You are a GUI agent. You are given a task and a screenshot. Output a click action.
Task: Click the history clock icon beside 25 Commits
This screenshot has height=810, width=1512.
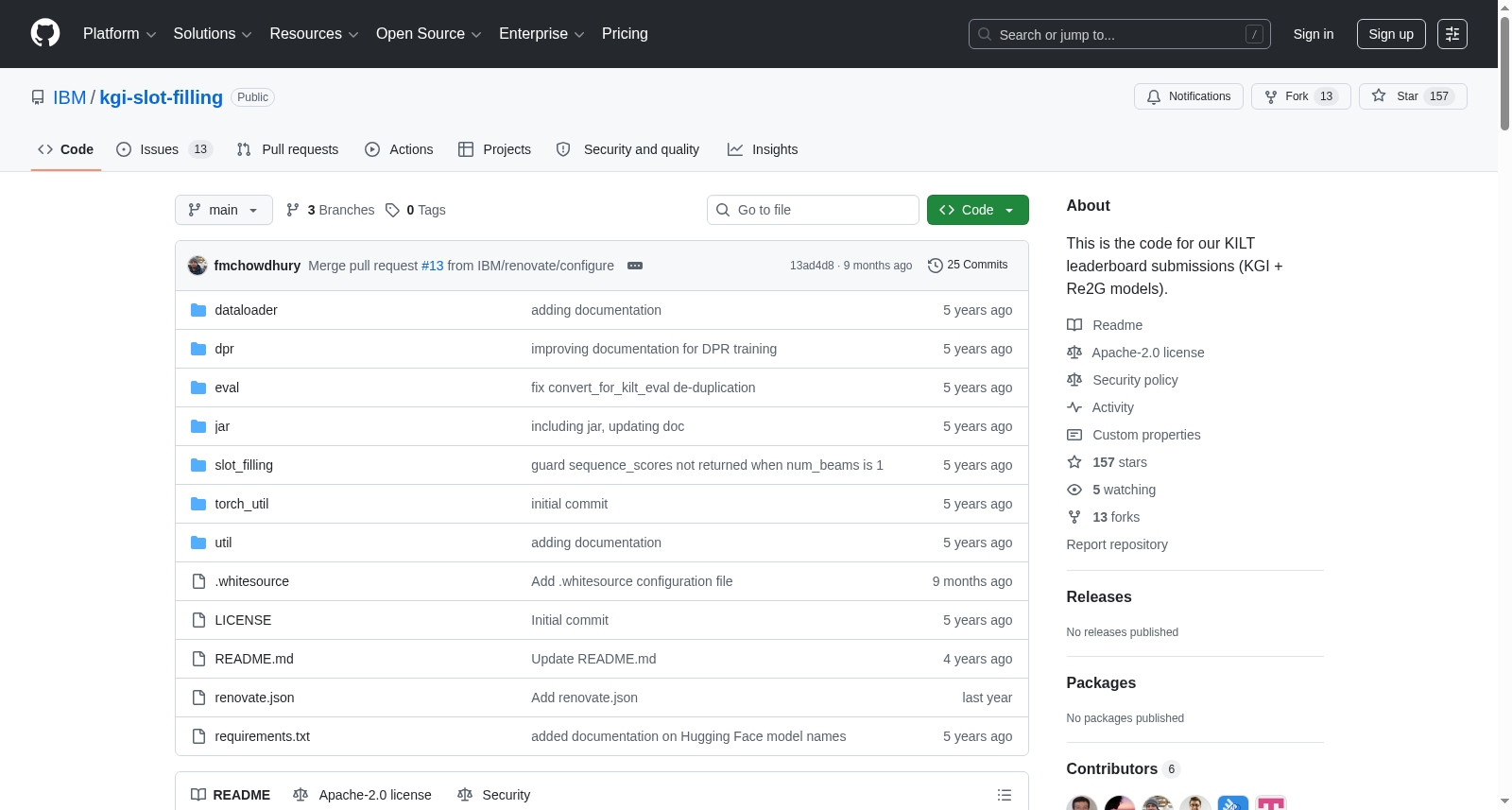tap(936, 266)
